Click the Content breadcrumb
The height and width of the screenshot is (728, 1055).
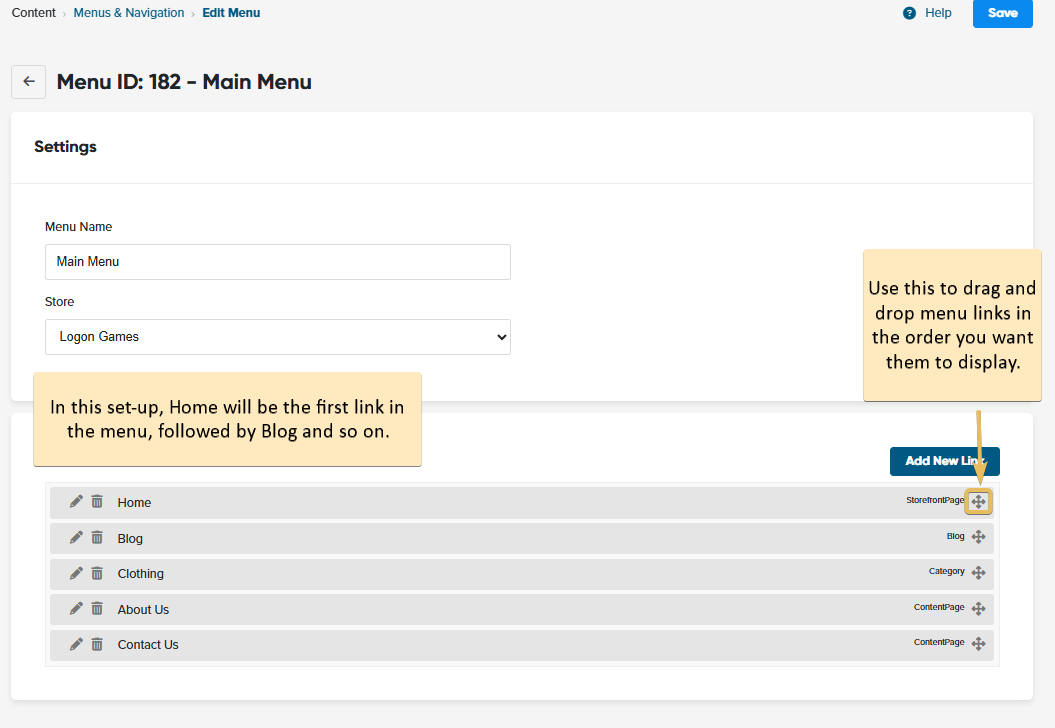[x=34, y=13]
